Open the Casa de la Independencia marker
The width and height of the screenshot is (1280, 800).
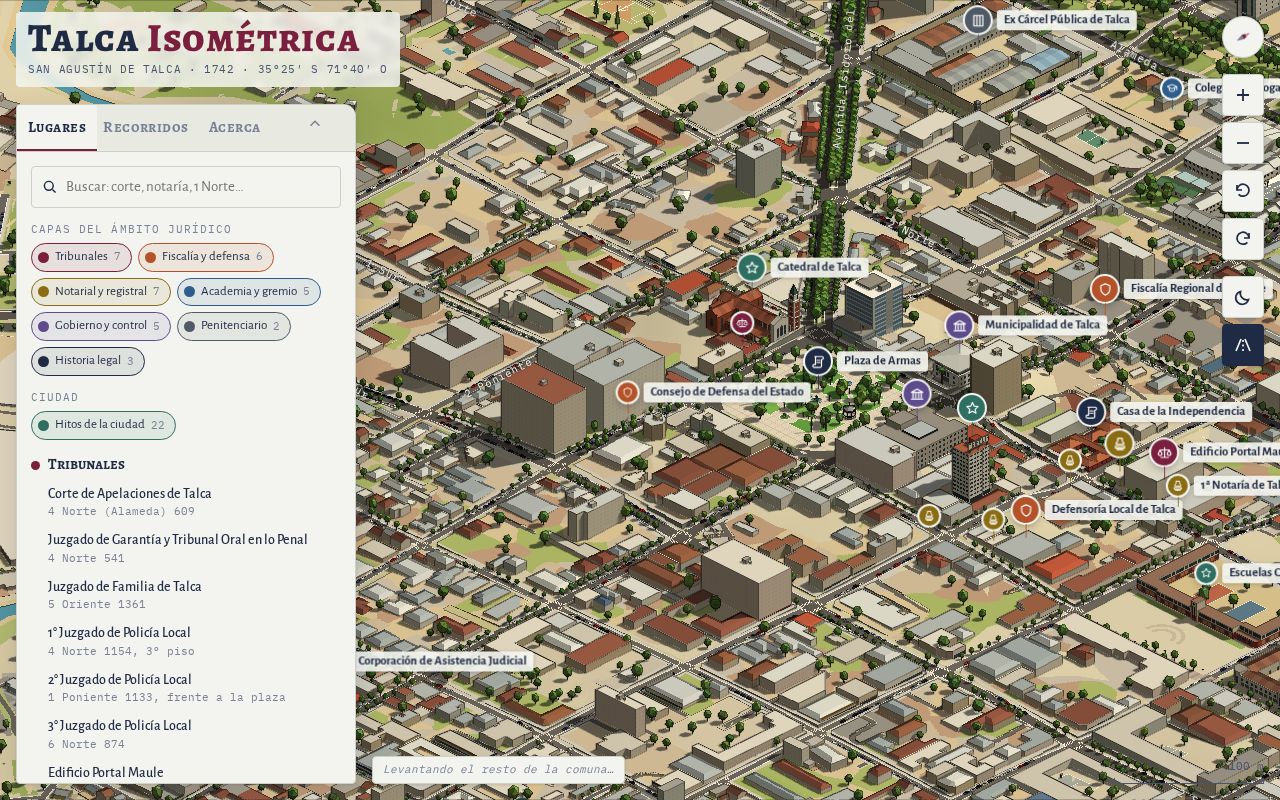[x=1091, y=411]
